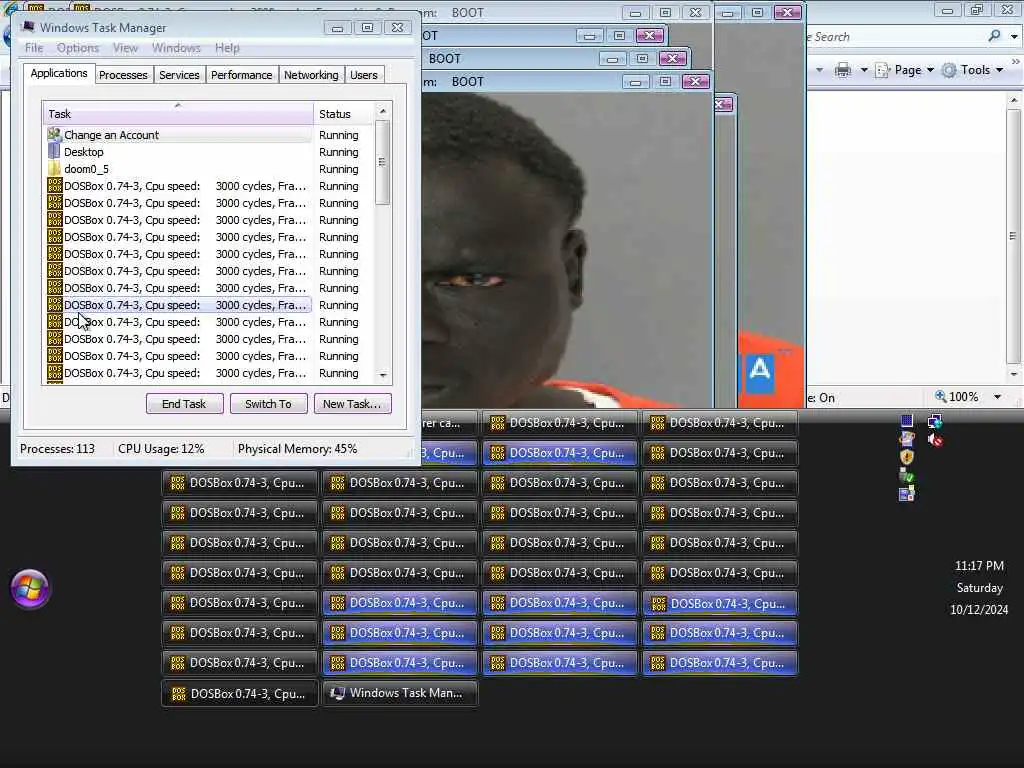
Task: Show hidden IE toolbar items via chevron
Action: pyautogui.click(x=1016, y=61)
